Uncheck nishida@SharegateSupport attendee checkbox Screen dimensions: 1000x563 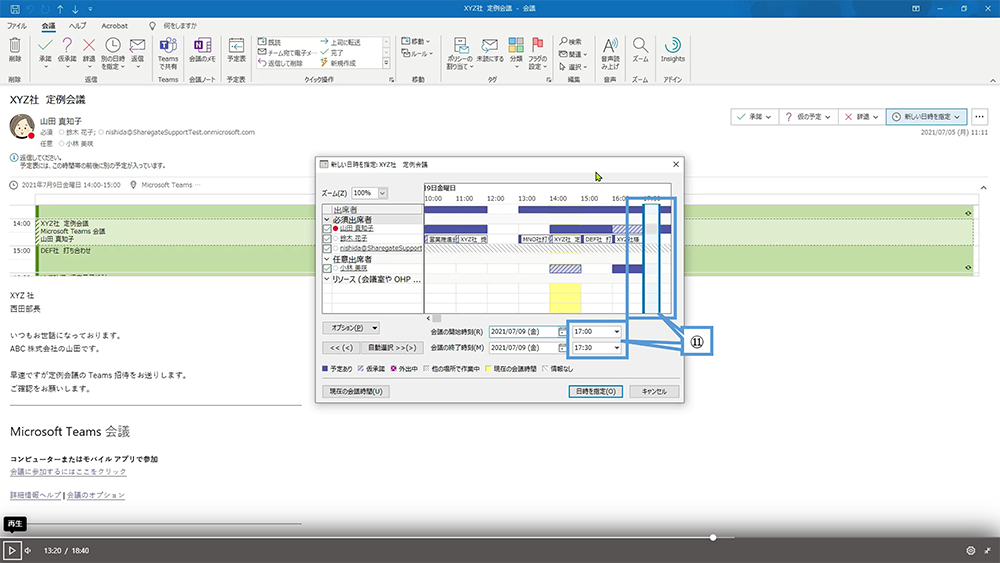[x=327, y=249]
